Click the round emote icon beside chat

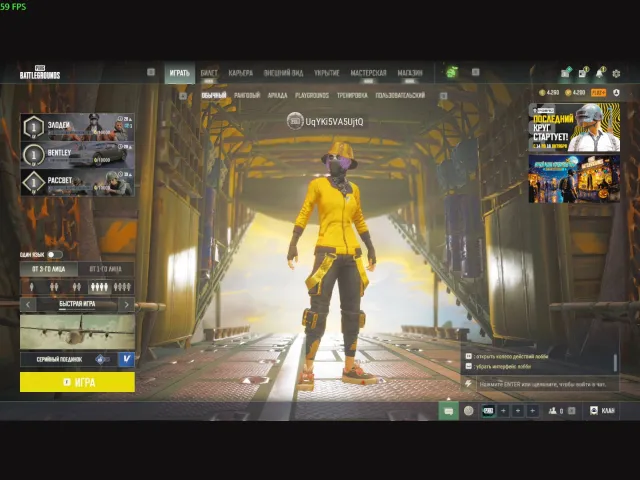tap(469, 411)
